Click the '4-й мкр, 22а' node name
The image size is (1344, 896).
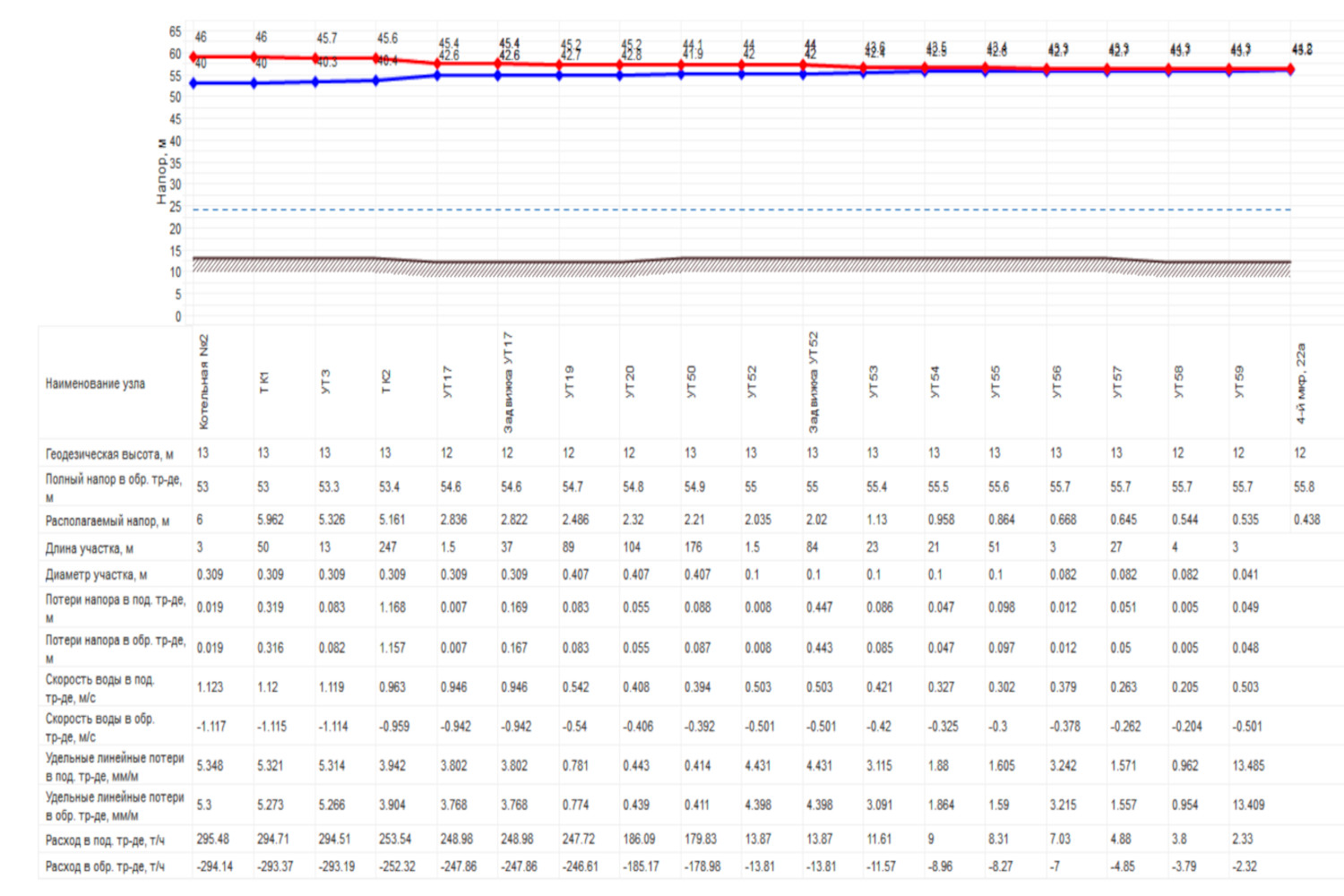(1301, 383)
